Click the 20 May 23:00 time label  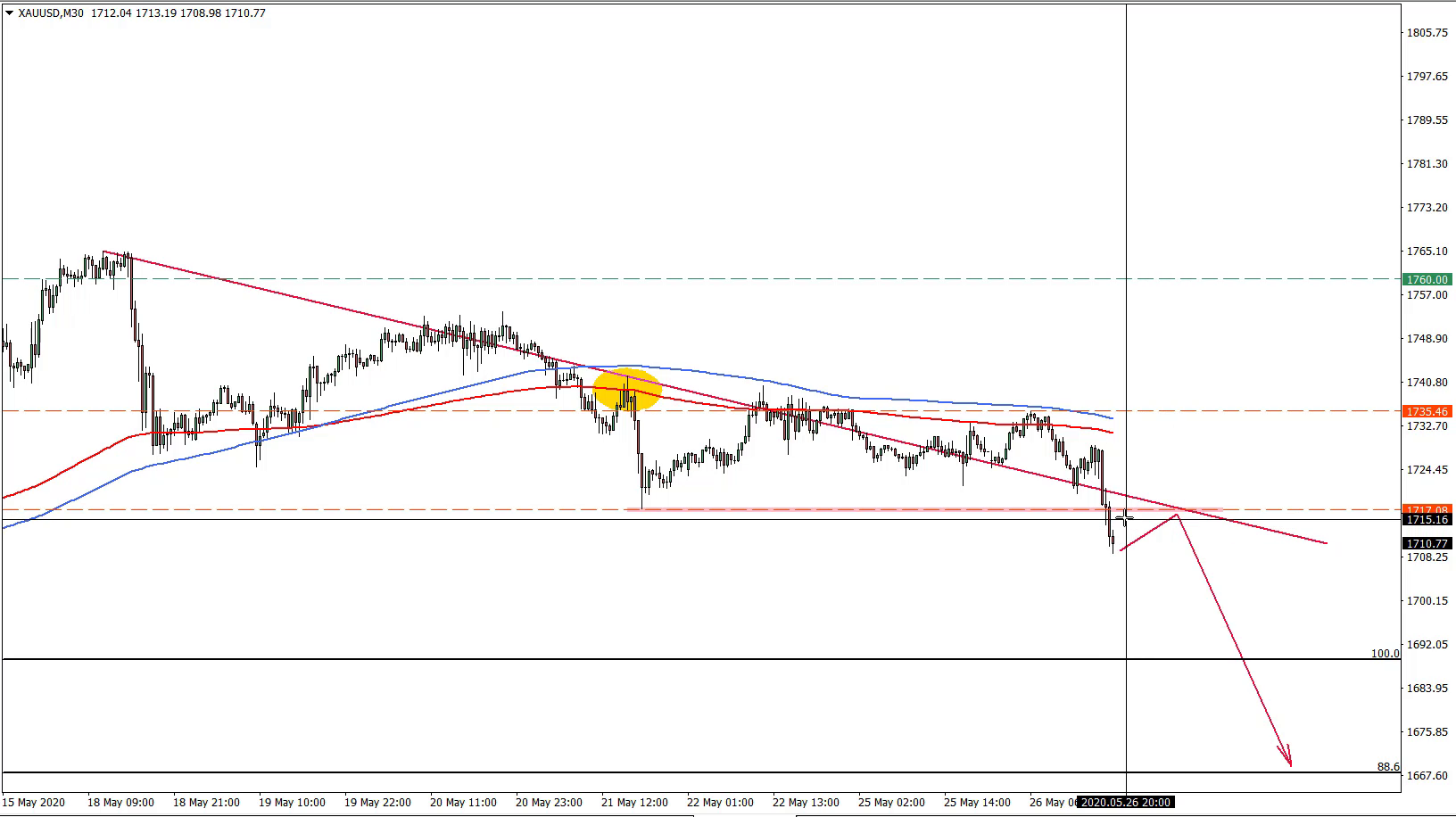(x=549, y=803)
